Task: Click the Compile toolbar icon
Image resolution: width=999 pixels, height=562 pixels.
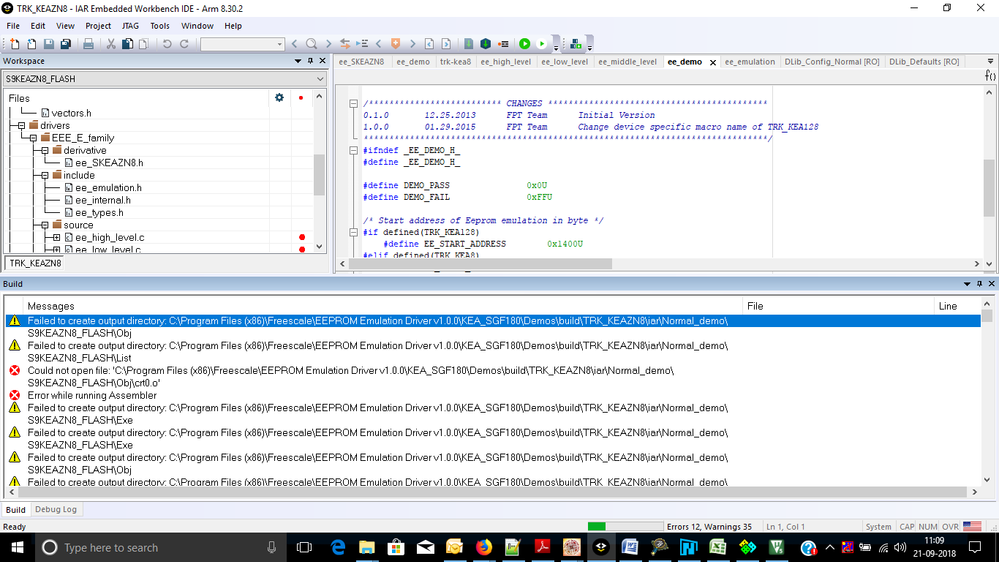Action: coord(468,44)
